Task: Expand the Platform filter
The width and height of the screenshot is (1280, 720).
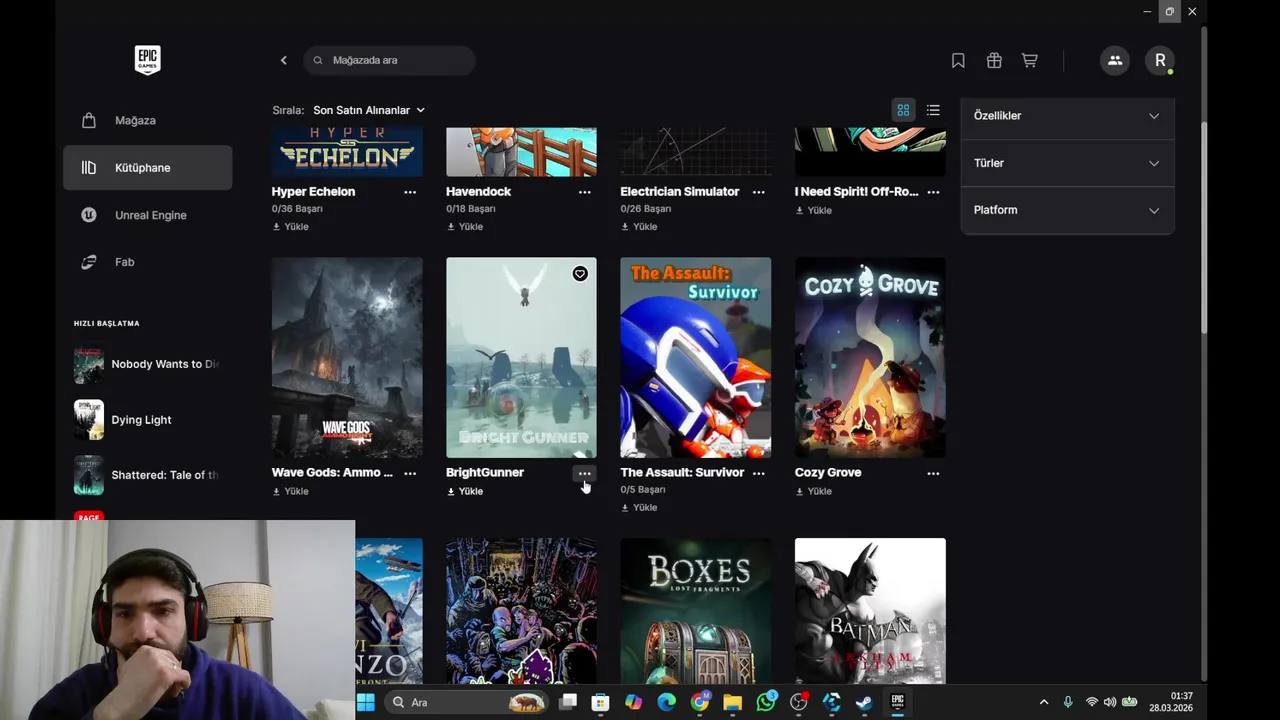Action: (1067, 210)
